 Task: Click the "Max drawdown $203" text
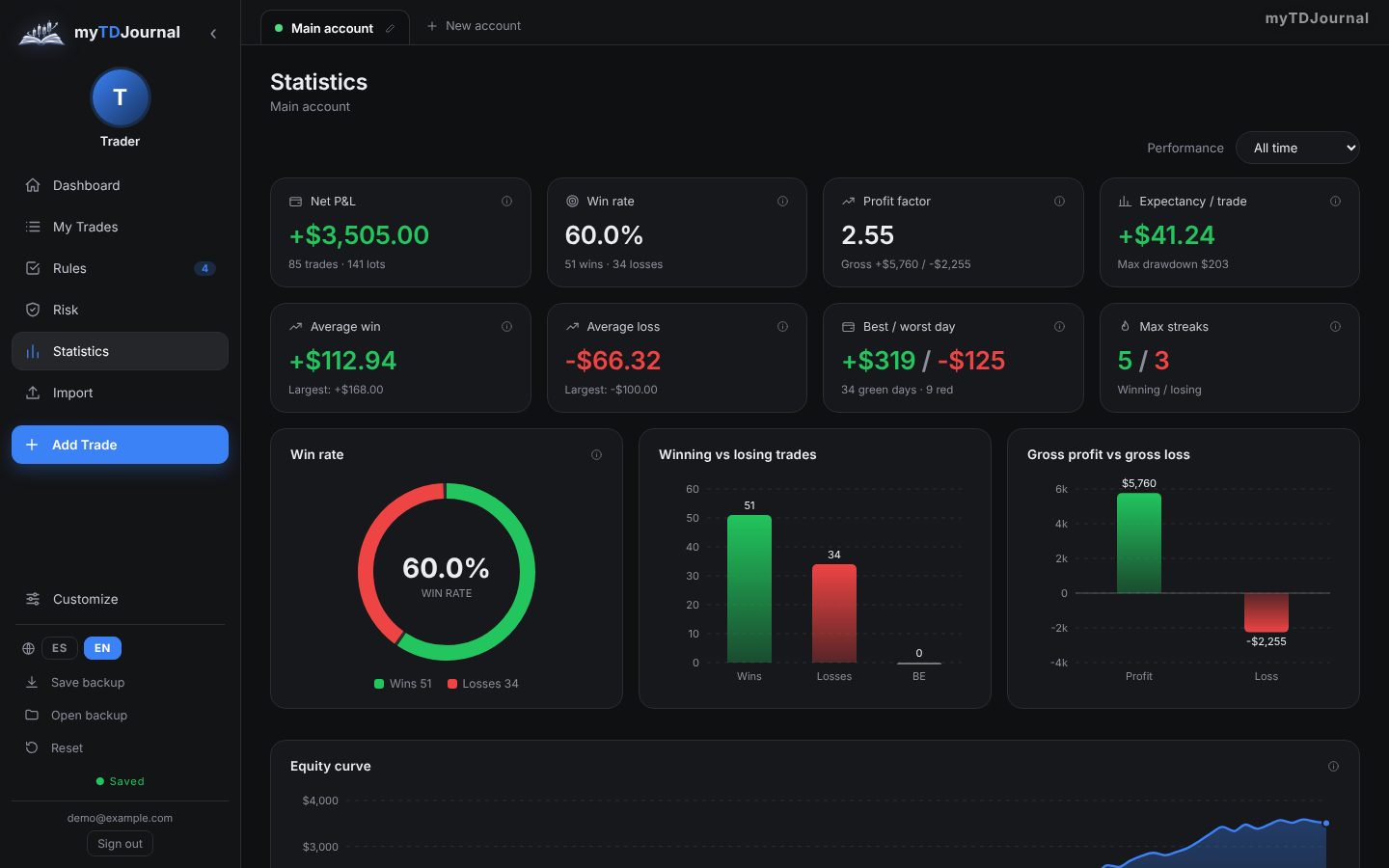tap(1173, 264)
